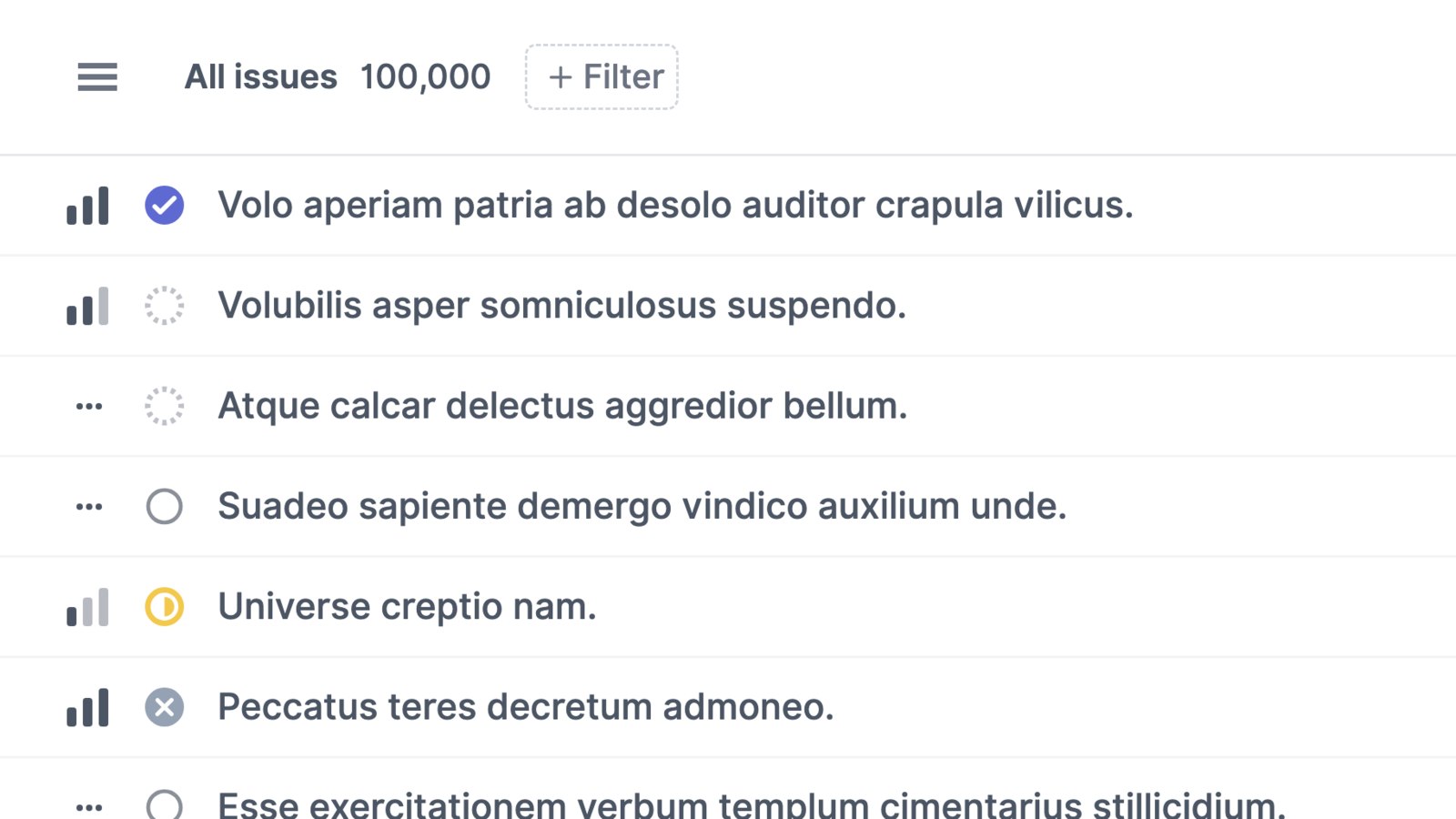
Task: Open Peccatus teres decretum admoneo issue
Action: click(x=525, y=707)
